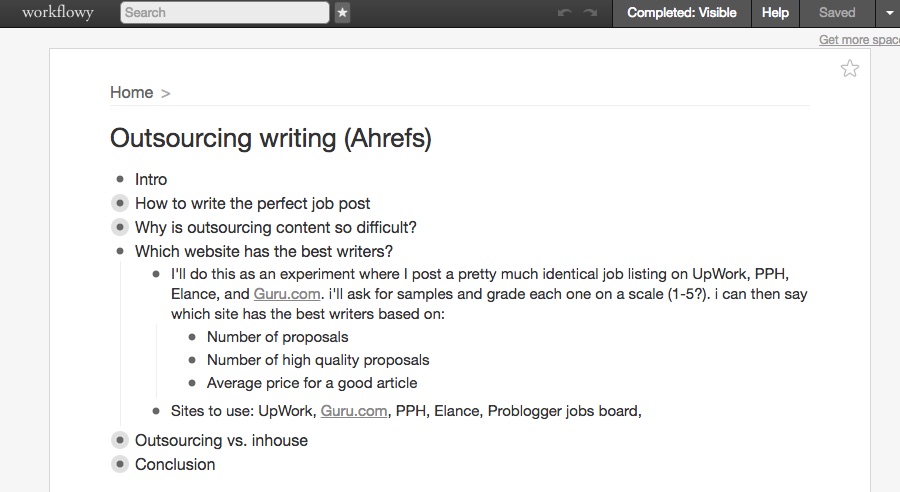The height and width of the screenshot is (492, 900).
Task: Expand the 'Why is outsourcing content so difficult?' bullet
Action: [x=119, y=227]
